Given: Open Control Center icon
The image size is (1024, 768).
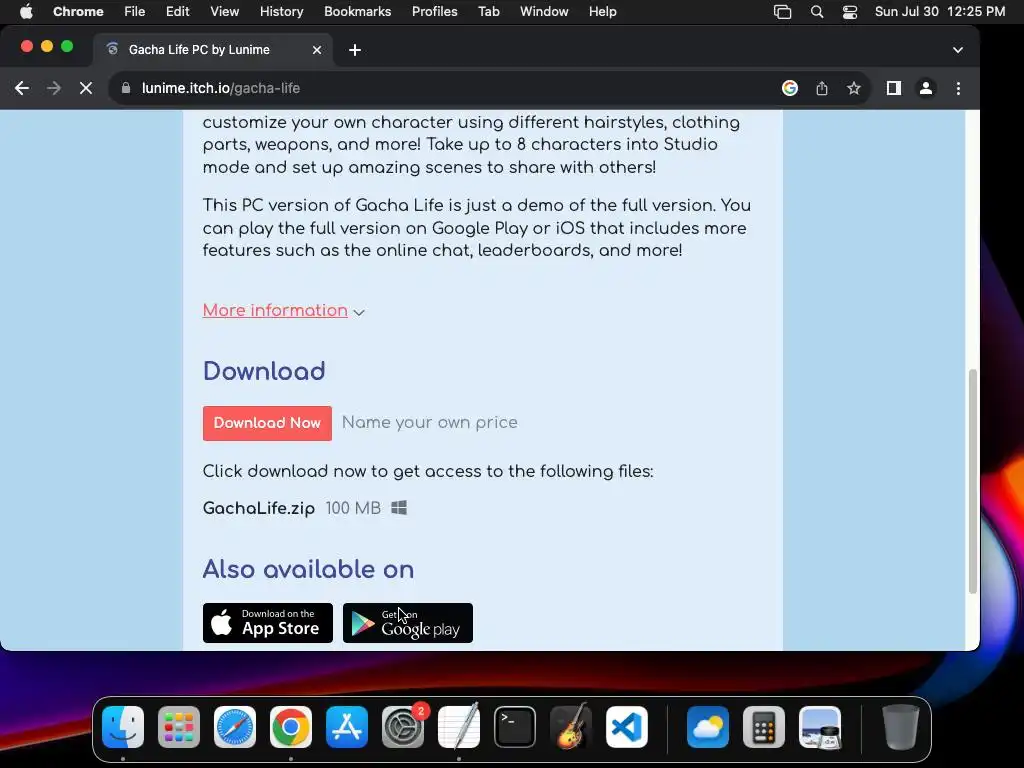Looking at the screenshot, I should click(850, 12).
